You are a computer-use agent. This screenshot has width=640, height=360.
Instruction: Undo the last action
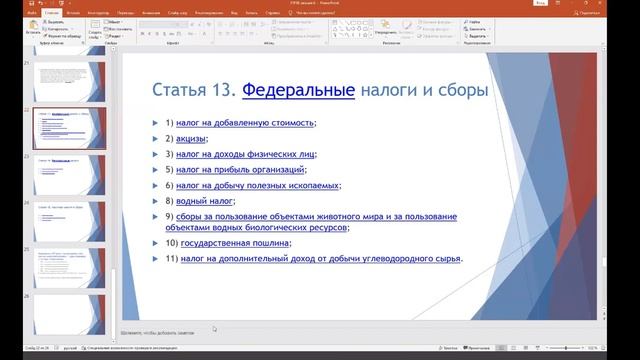[41, 3]
